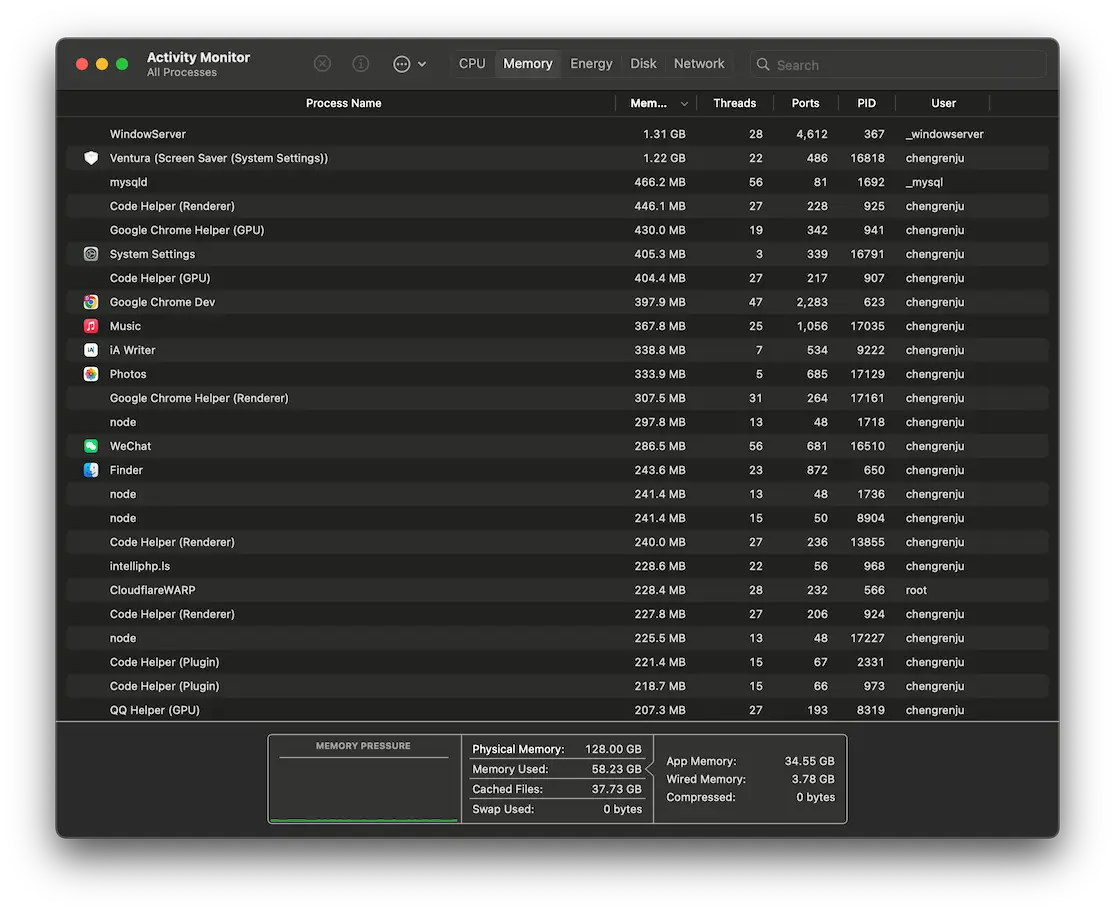
Task: Toggle Memory column sort order arrow
Action: tap(684, 104)
